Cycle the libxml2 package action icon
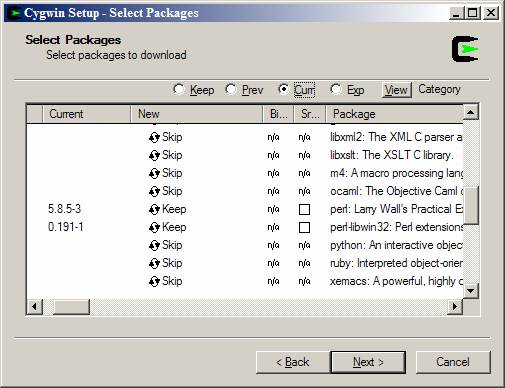This screenshot has height=388, width=505. (154, 137)
